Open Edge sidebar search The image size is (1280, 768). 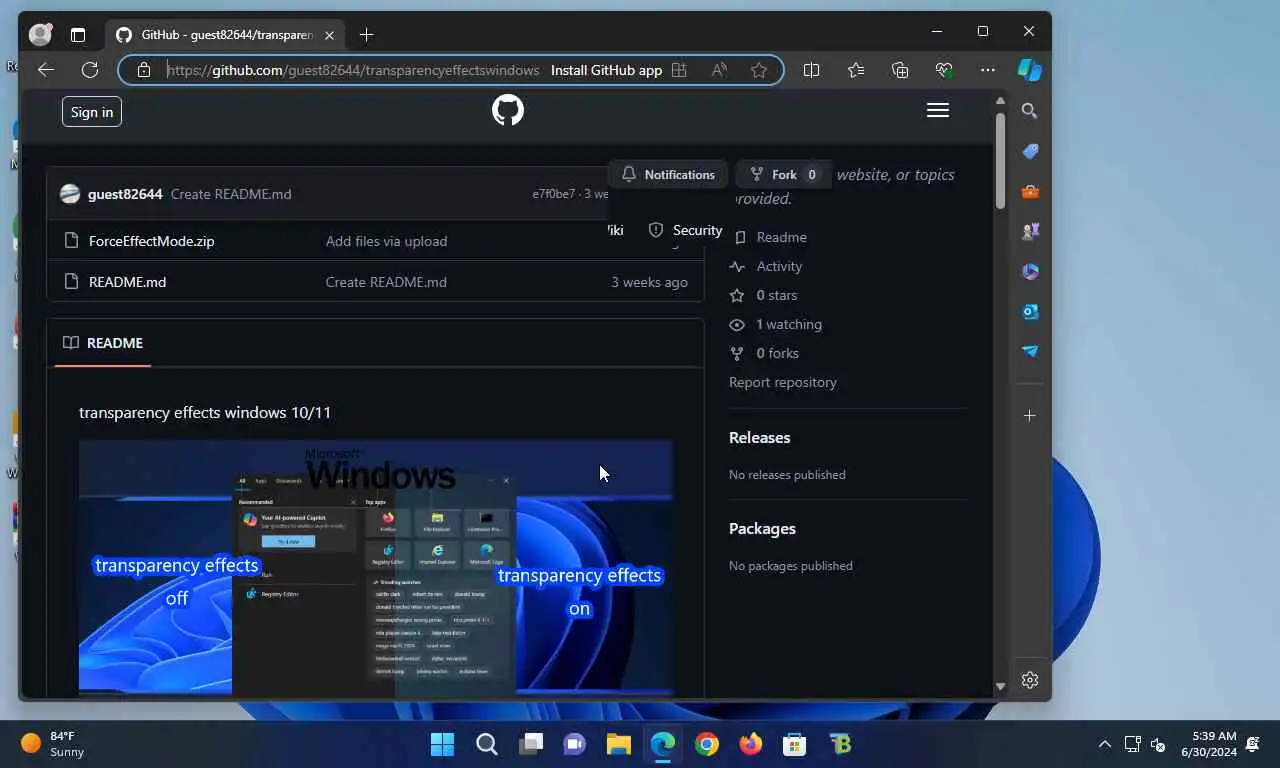click(x=1030, y=111)
